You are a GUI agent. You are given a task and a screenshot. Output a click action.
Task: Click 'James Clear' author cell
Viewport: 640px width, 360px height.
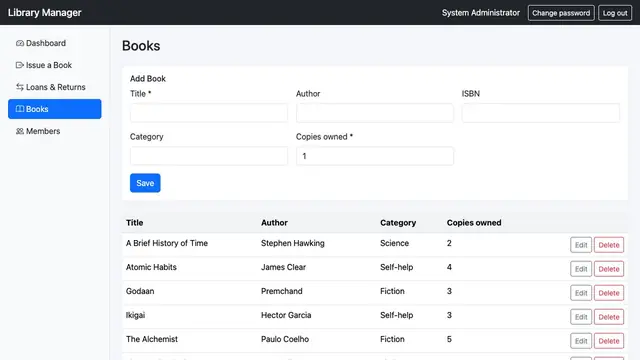(283, 267)
